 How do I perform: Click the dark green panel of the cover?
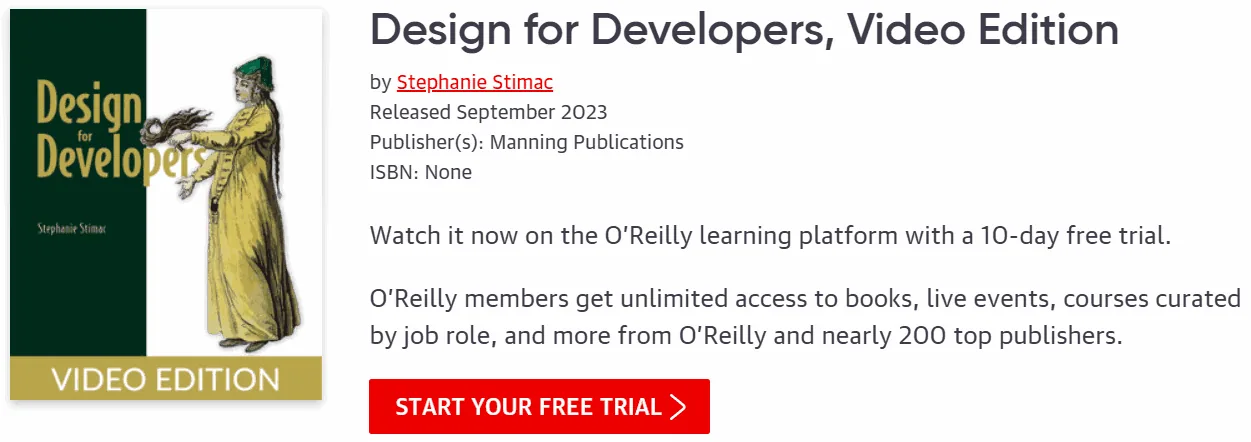(79, 290)
